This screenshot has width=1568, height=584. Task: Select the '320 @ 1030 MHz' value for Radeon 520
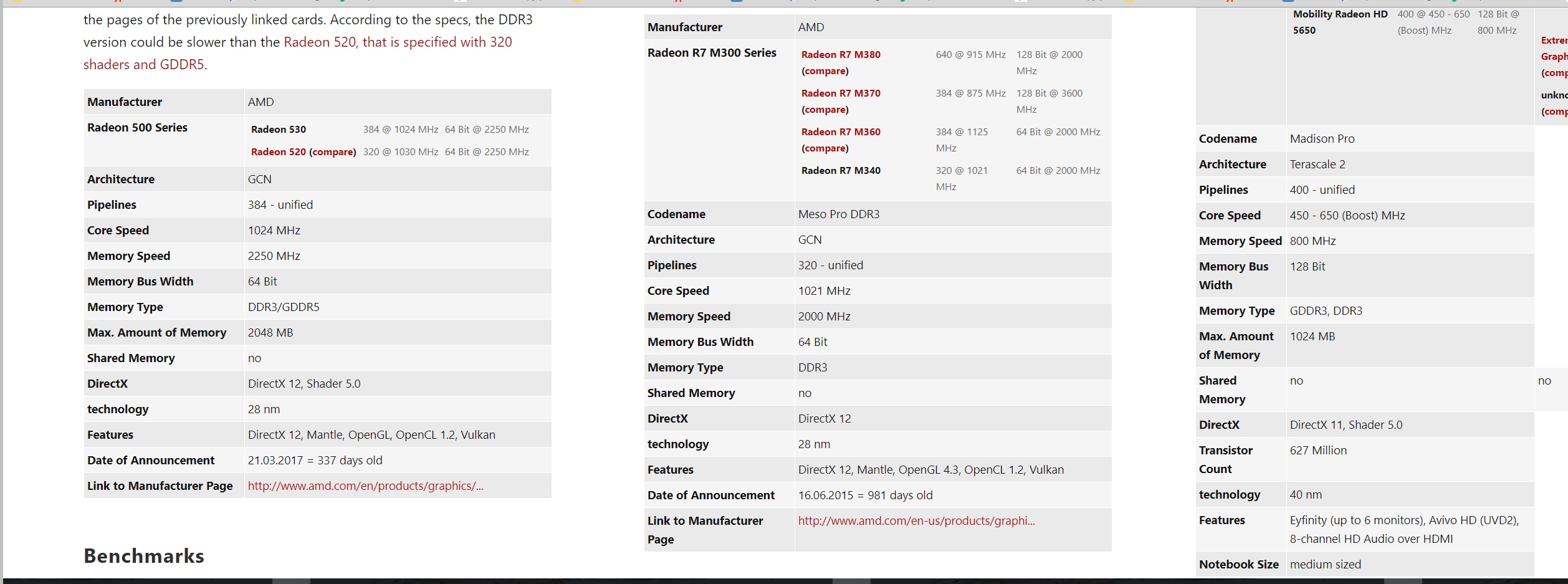[401, 152]
